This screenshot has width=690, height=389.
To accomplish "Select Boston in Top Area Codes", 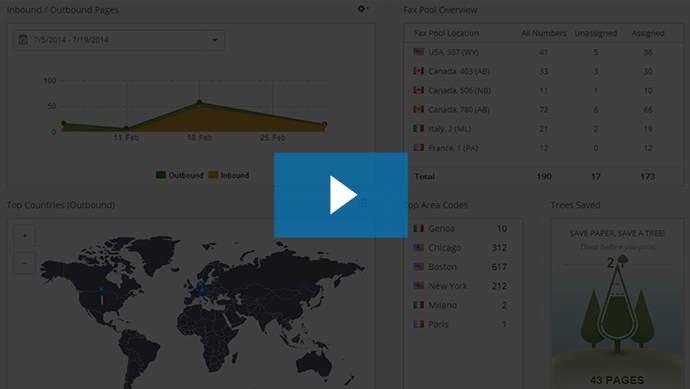I will click(443, 267).
